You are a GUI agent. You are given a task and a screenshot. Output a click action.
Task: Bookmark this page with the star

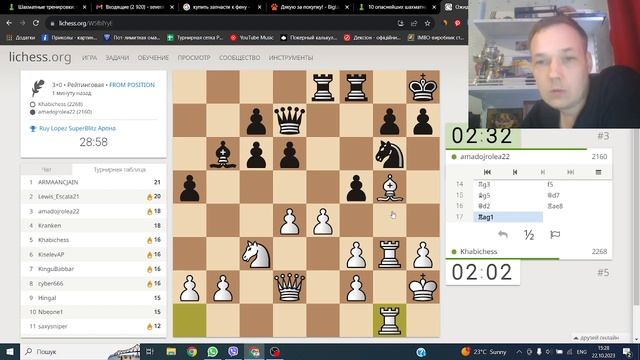(427, 23)
